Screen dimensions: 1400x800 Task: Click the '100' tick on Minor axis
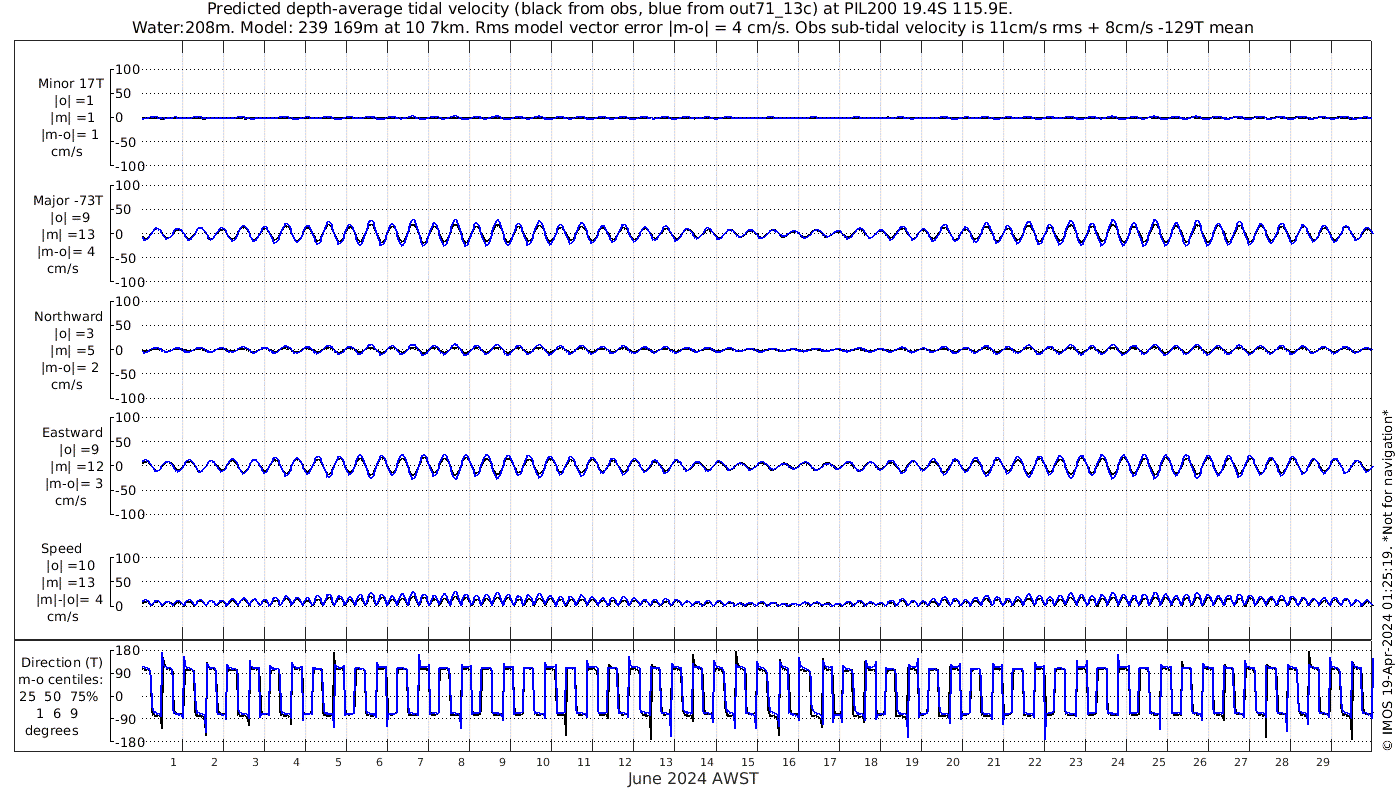128,70
